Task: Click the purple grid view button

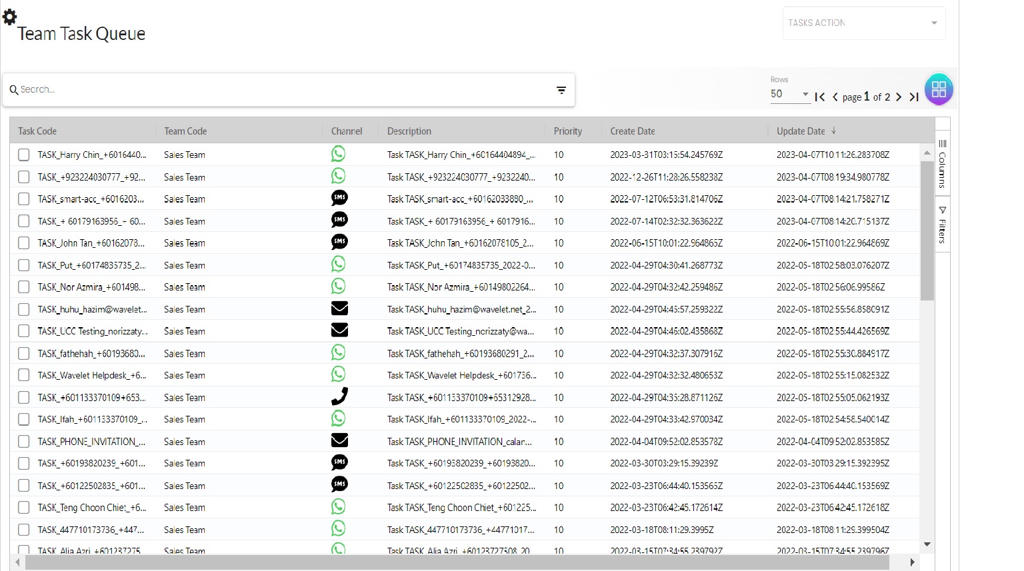Action: point(938,89)
